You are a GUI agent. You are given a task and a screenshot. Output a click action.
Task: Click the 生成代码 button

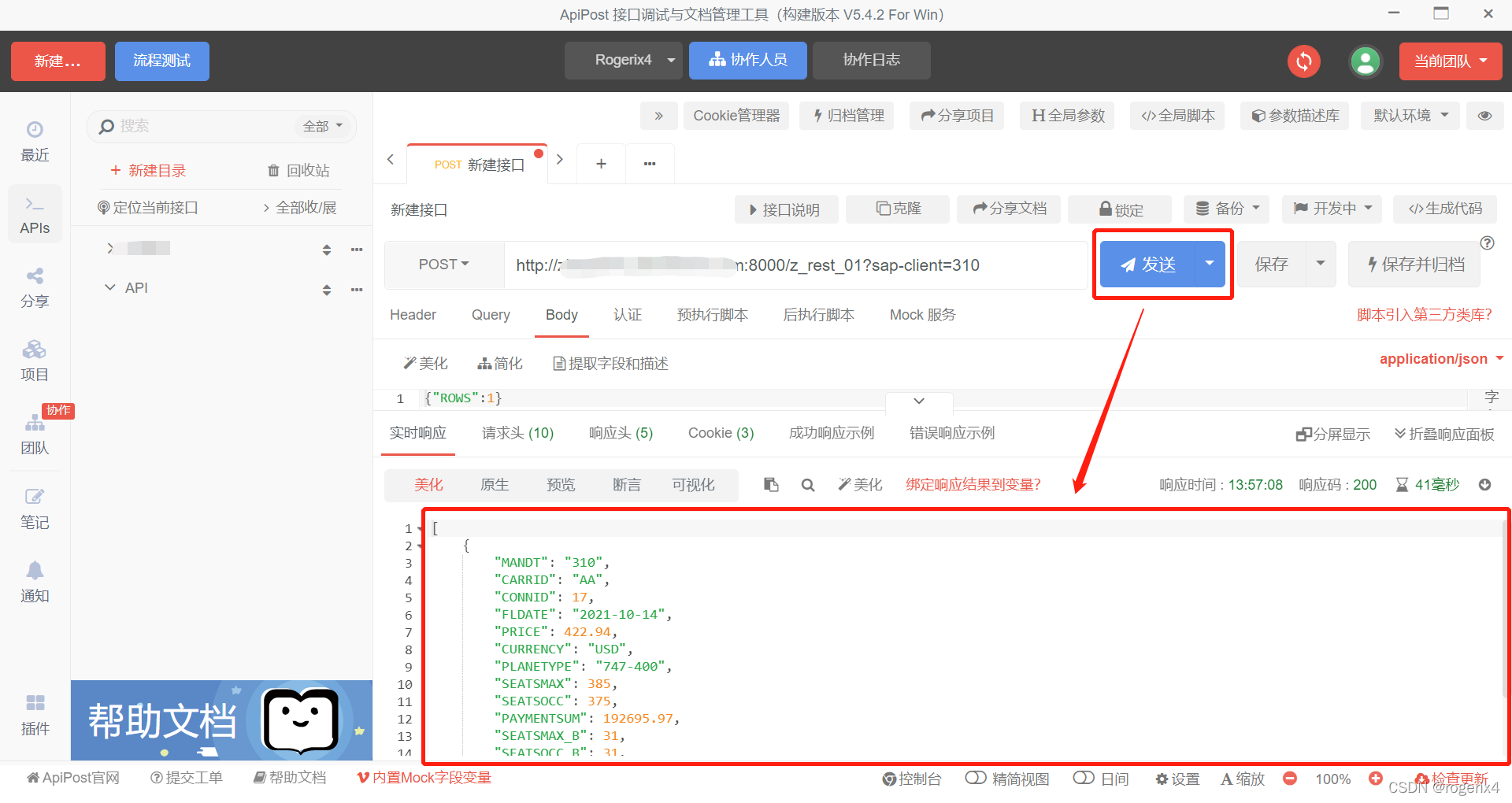(x=1446, y=209)
